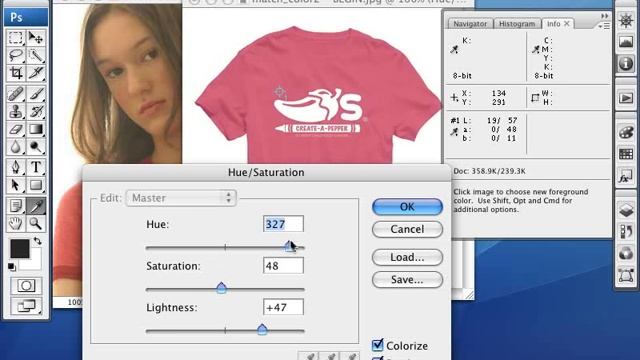Open the Histogram icon in dock
Viewport: 640px width, 360px height.
point(626,42)
